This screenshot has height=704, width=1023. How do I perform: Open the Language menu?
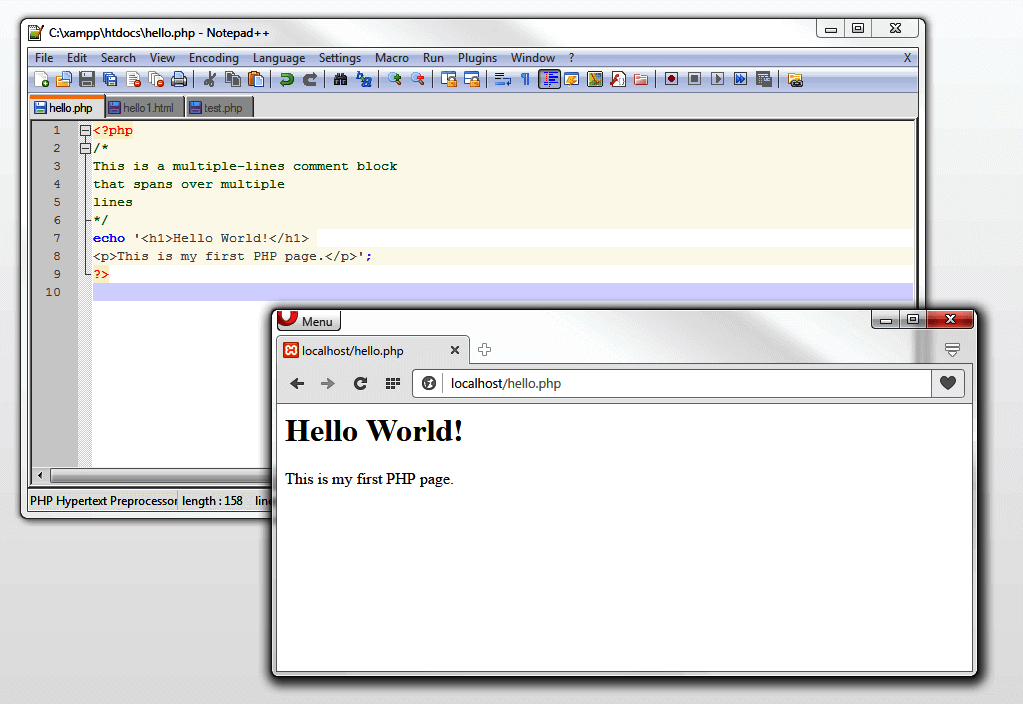coord(279,57)
